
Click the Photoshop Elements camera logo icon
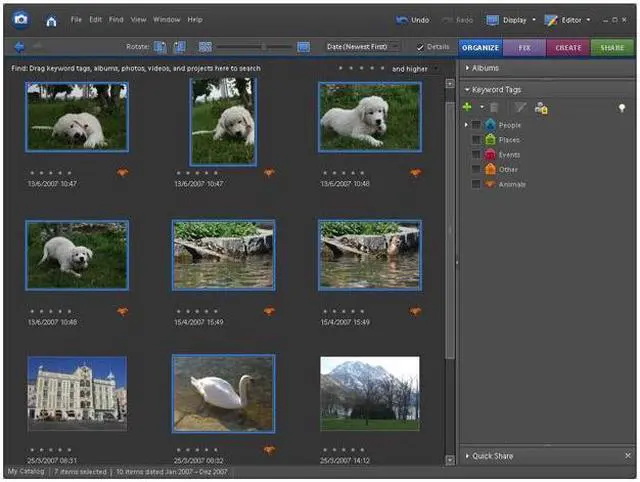pos(20,20)
